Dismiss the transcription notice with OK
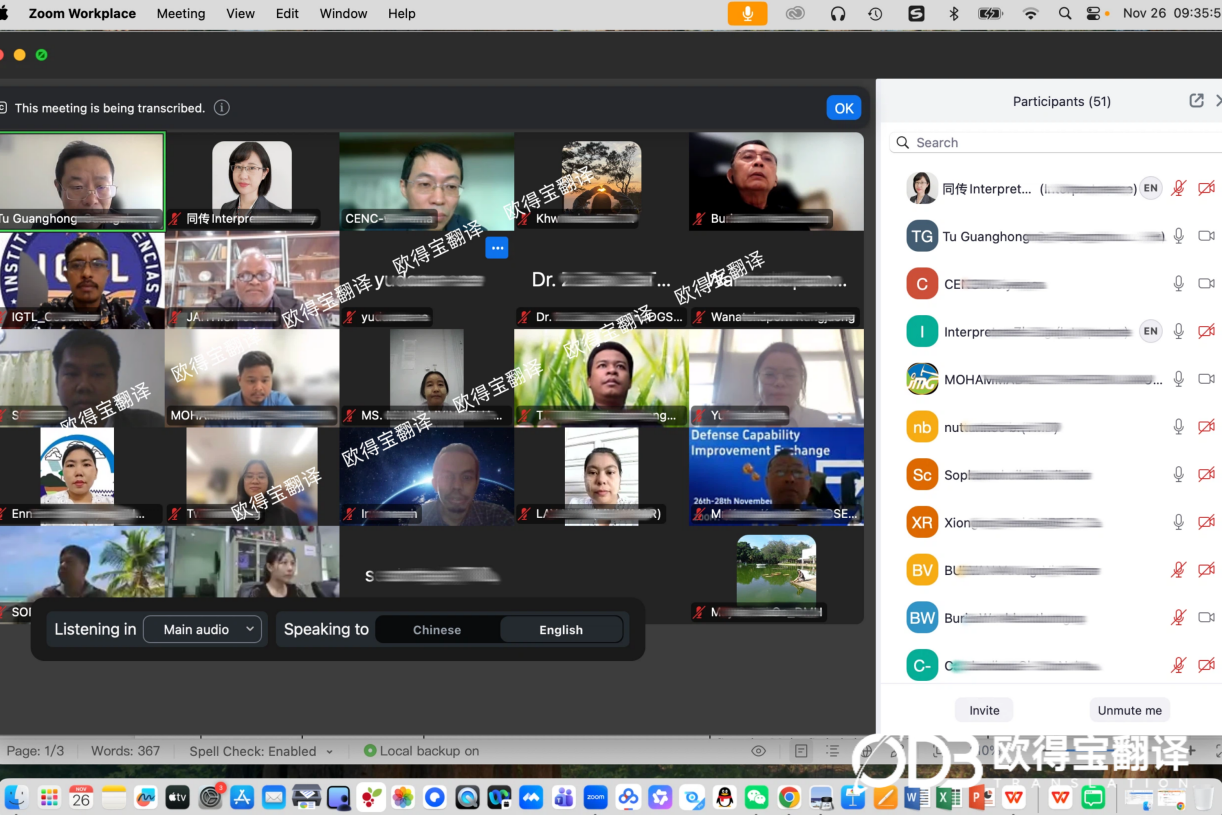This screenshot has width=1222, height=815. coord(844,108)
